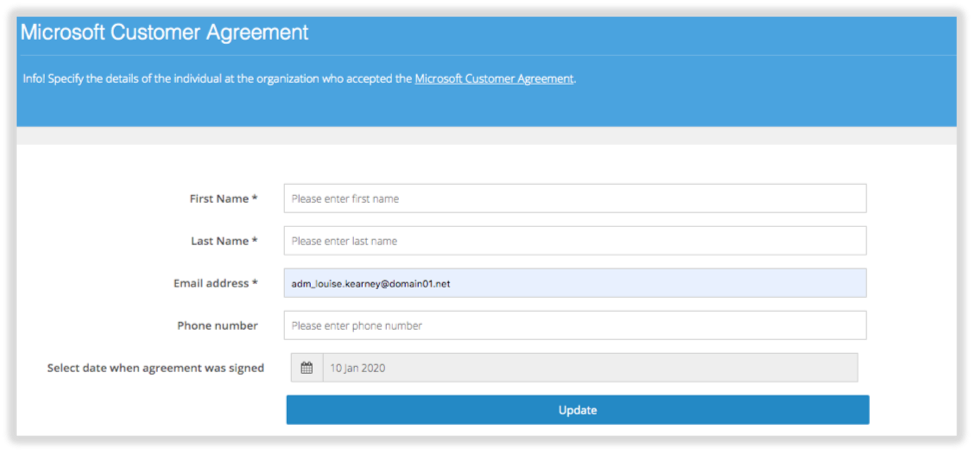Focus the First Name input field
The width and height of the screenshot is (972, 452).
tap(575, 198)
